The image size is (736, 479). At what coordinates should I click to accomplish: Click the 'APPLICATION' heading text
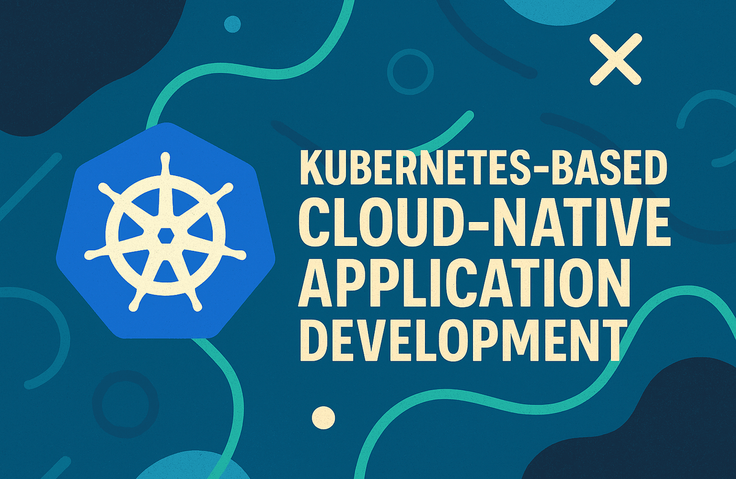coord(465,282)
